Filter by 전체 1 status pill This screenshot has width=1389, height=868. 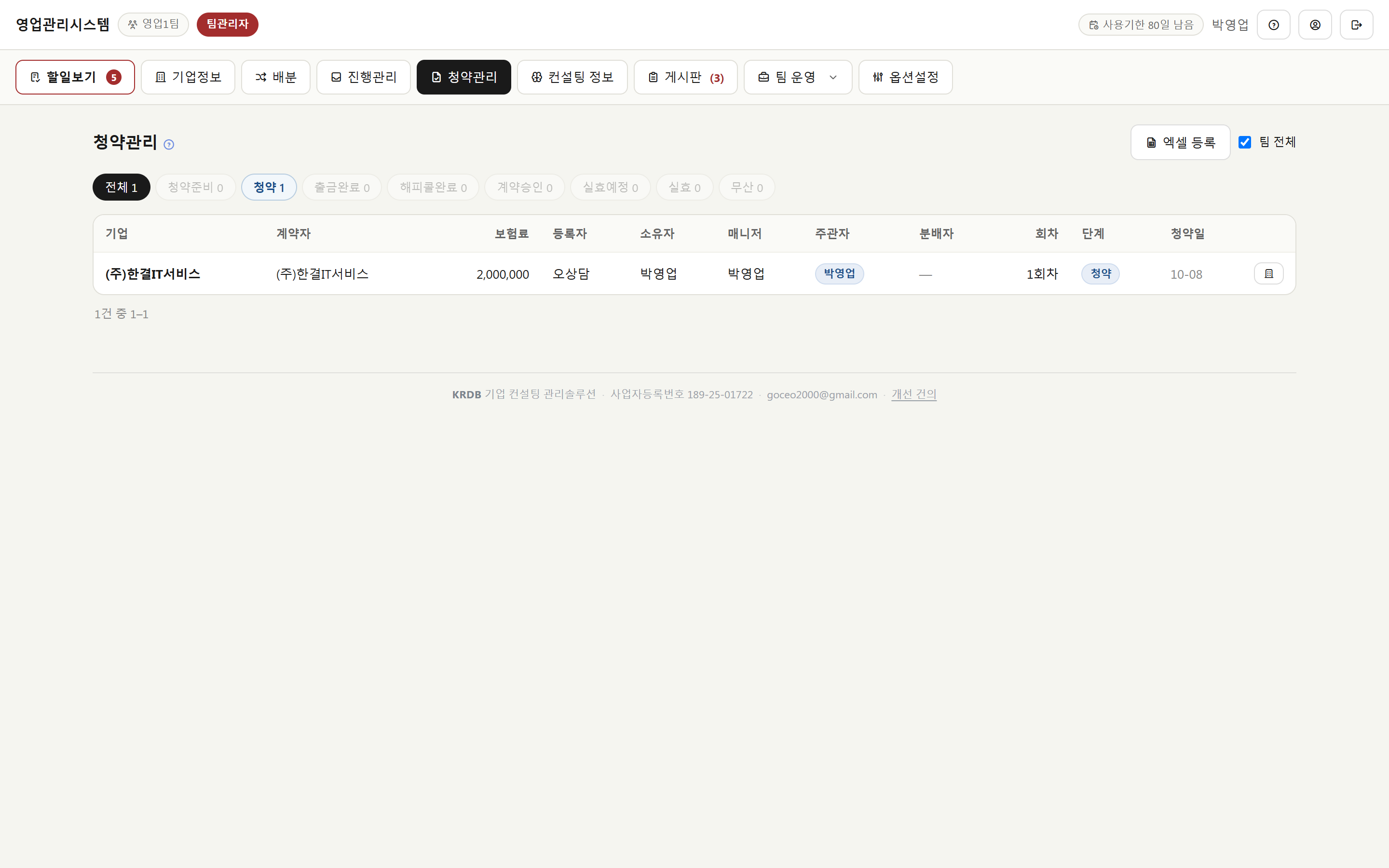coord(121,187)
